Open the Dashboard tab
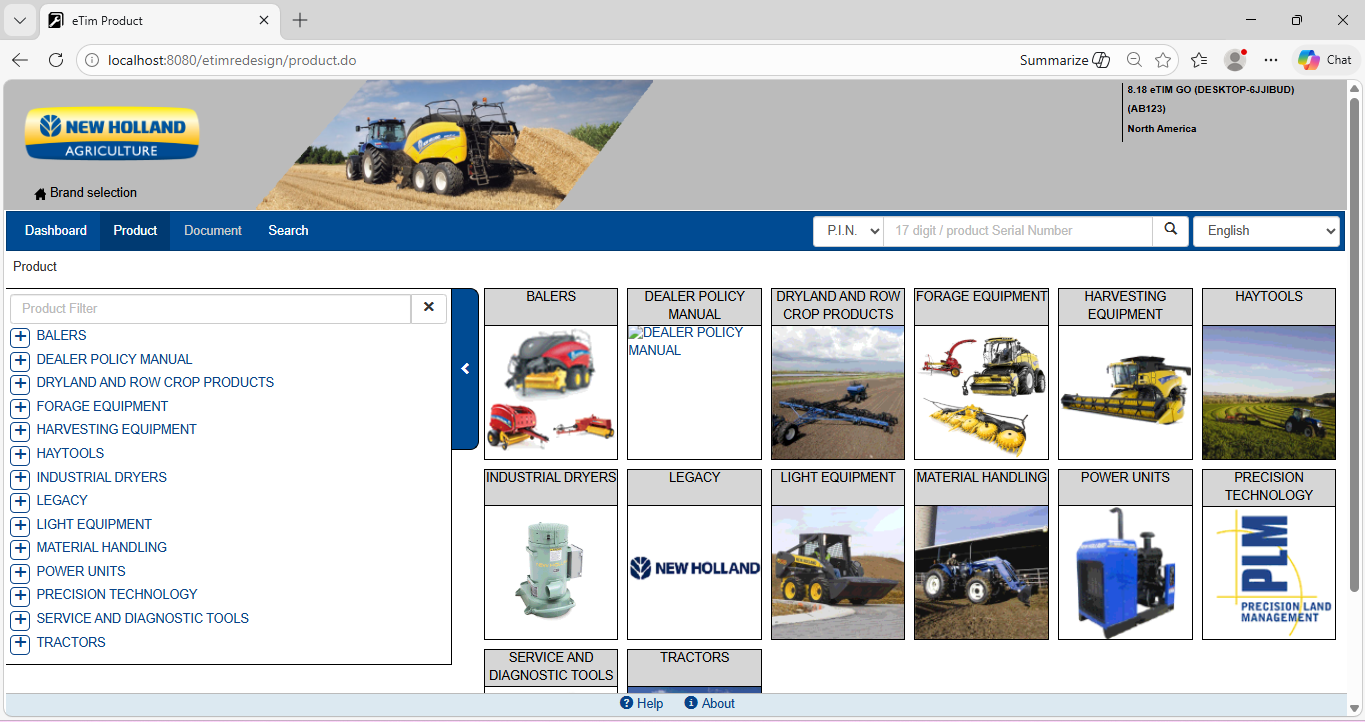Screen dimensions: 1365x722 (x=56, y=230)
